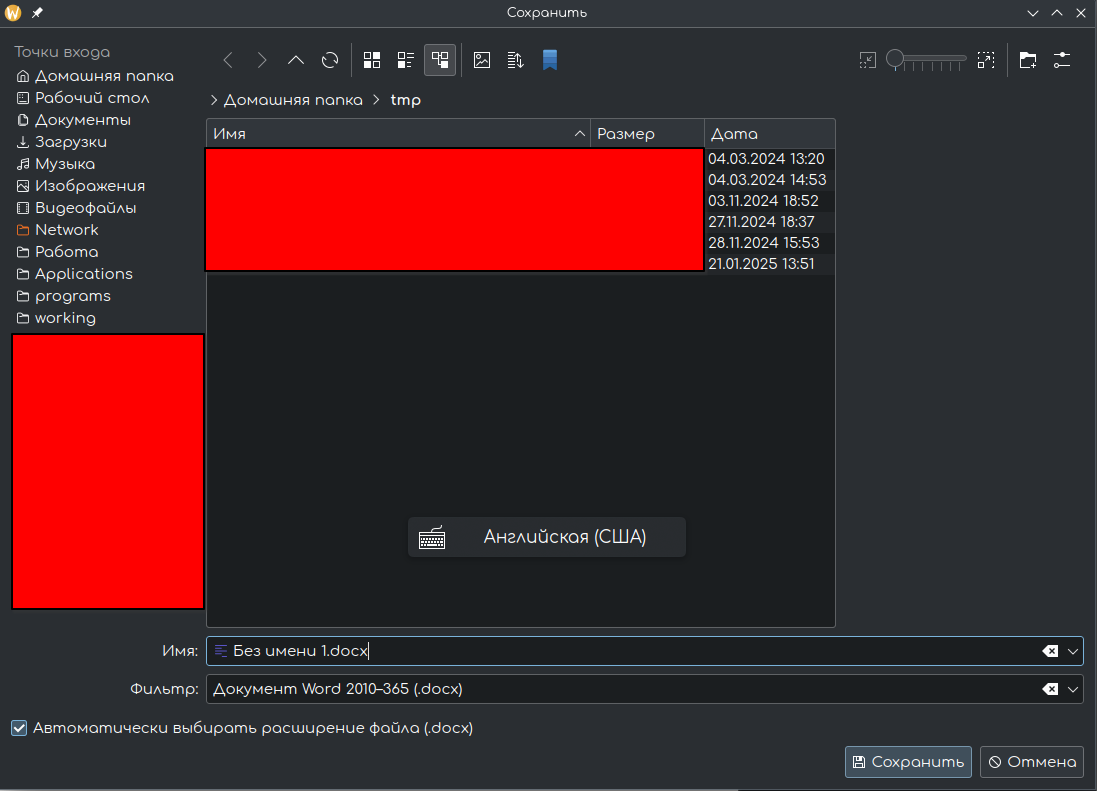
Task: Clear the filter field
Action: [x=1050, y=689]
